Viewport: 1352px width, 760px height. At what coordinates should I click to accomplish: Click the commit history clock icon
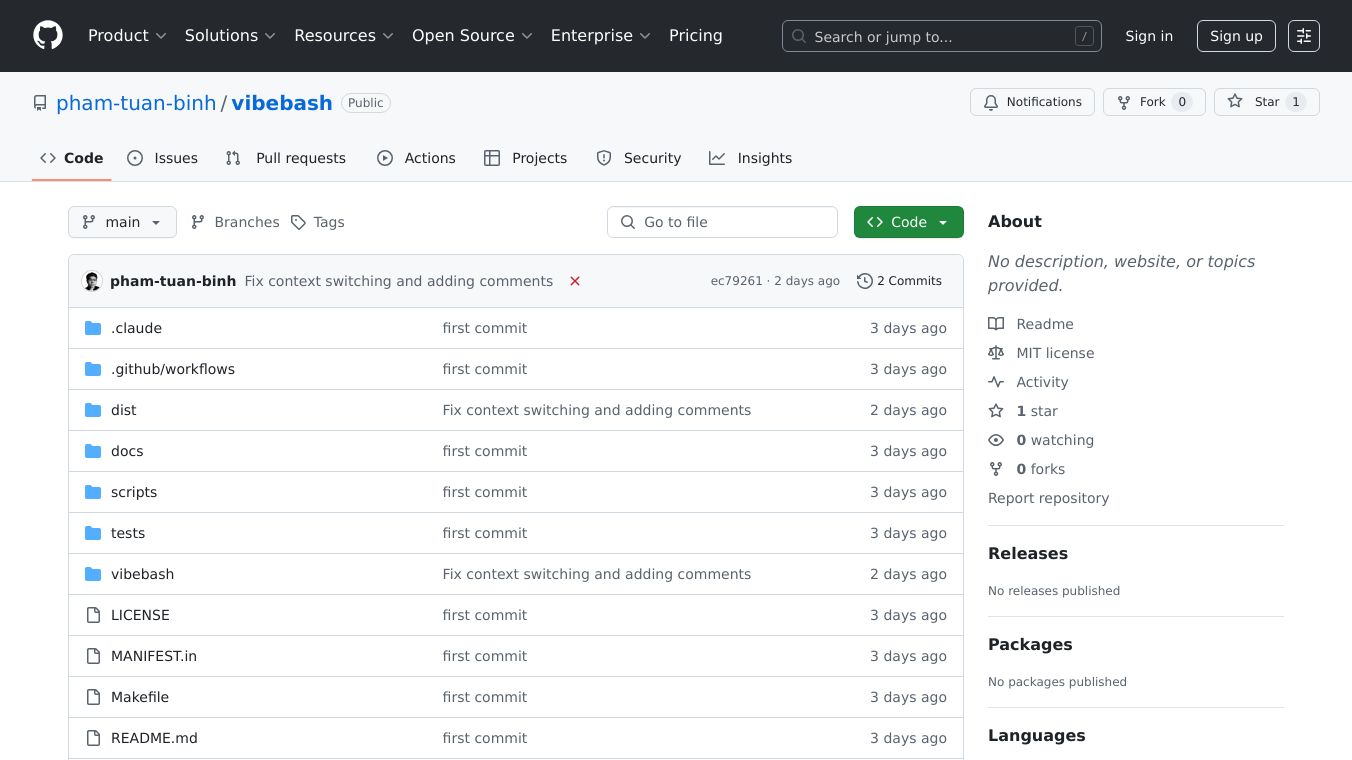click(864, 281)
